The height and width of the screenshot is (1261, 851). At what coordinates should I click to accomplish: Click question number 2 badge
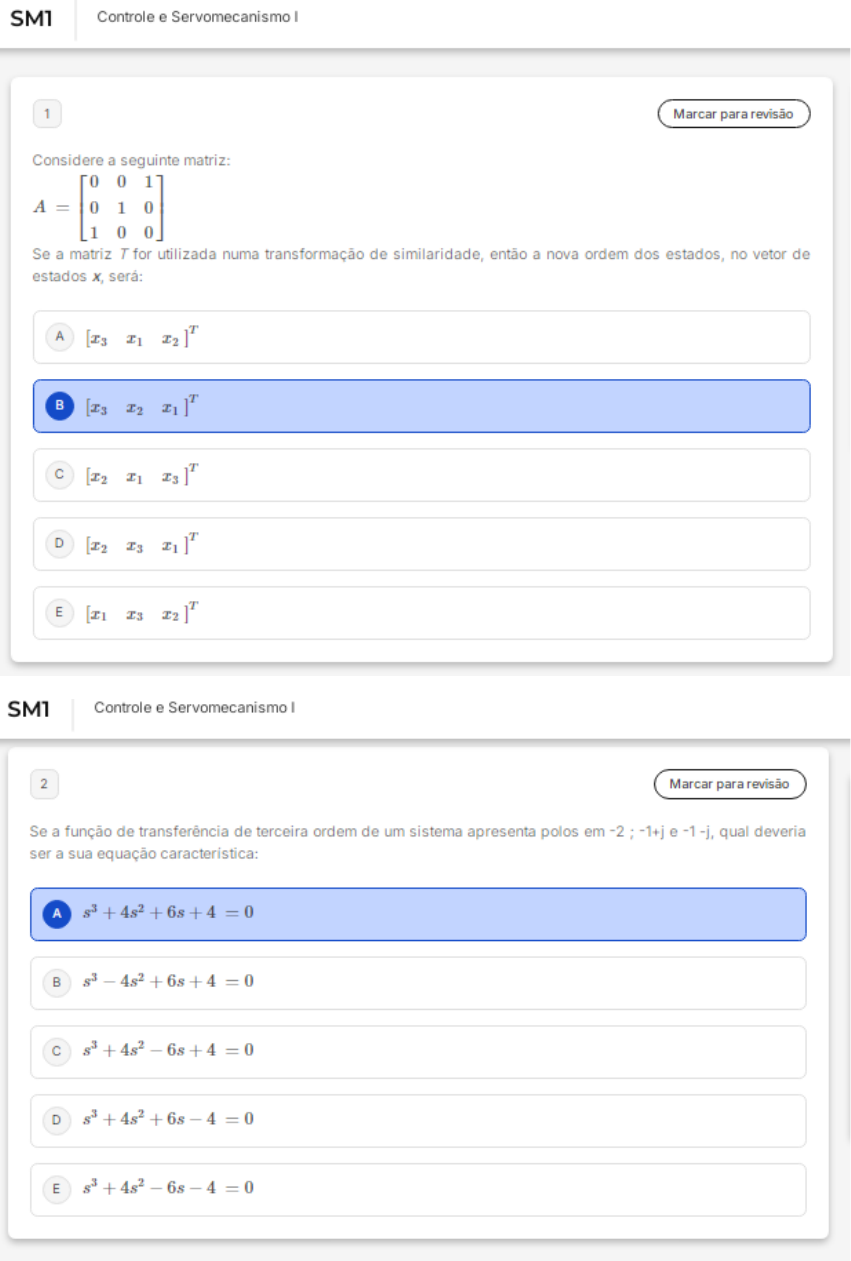click(44, 784)
